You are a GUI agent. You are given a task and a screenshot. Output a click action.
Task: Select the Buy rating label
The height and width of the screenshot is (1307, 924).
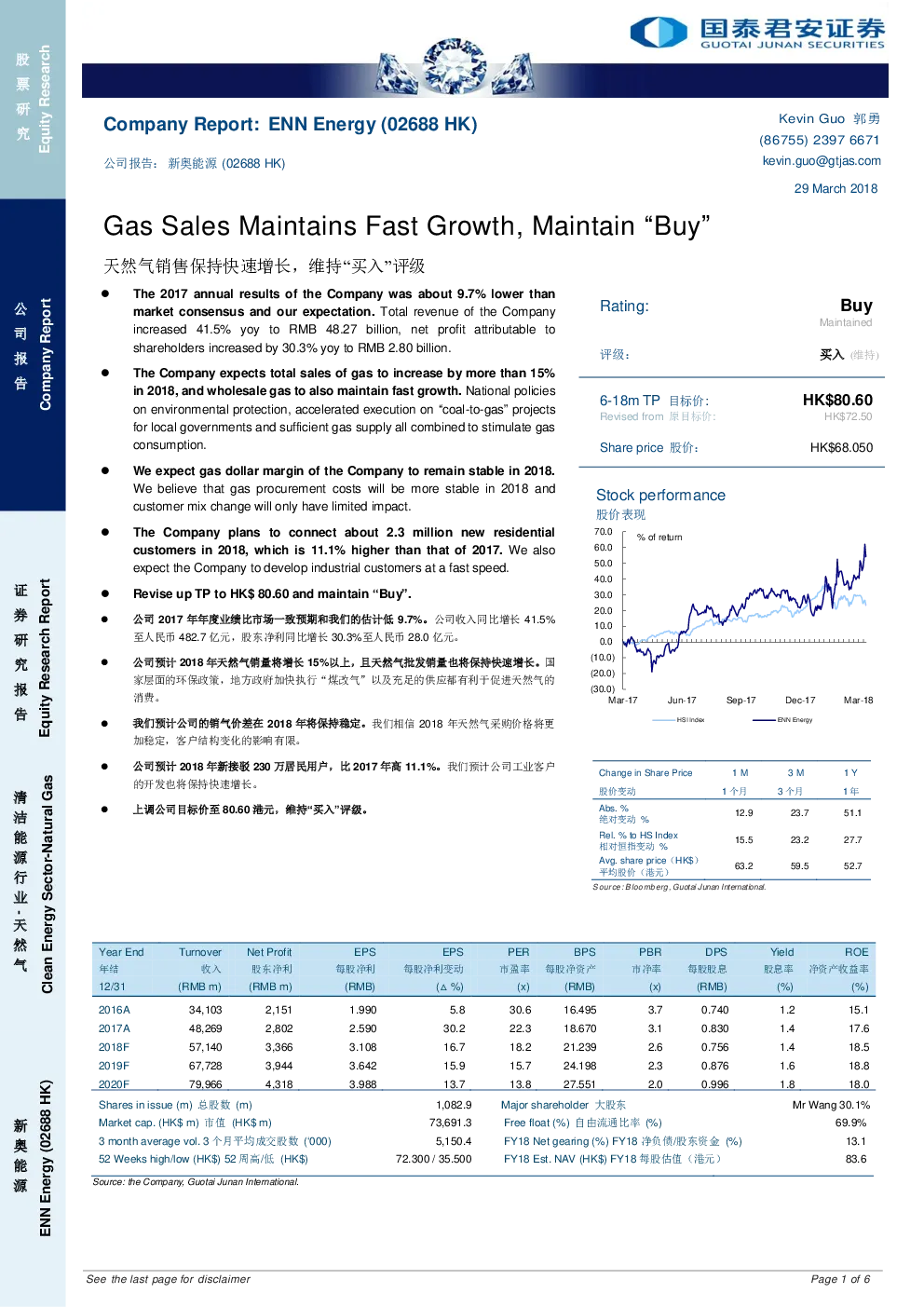[856, 306]
